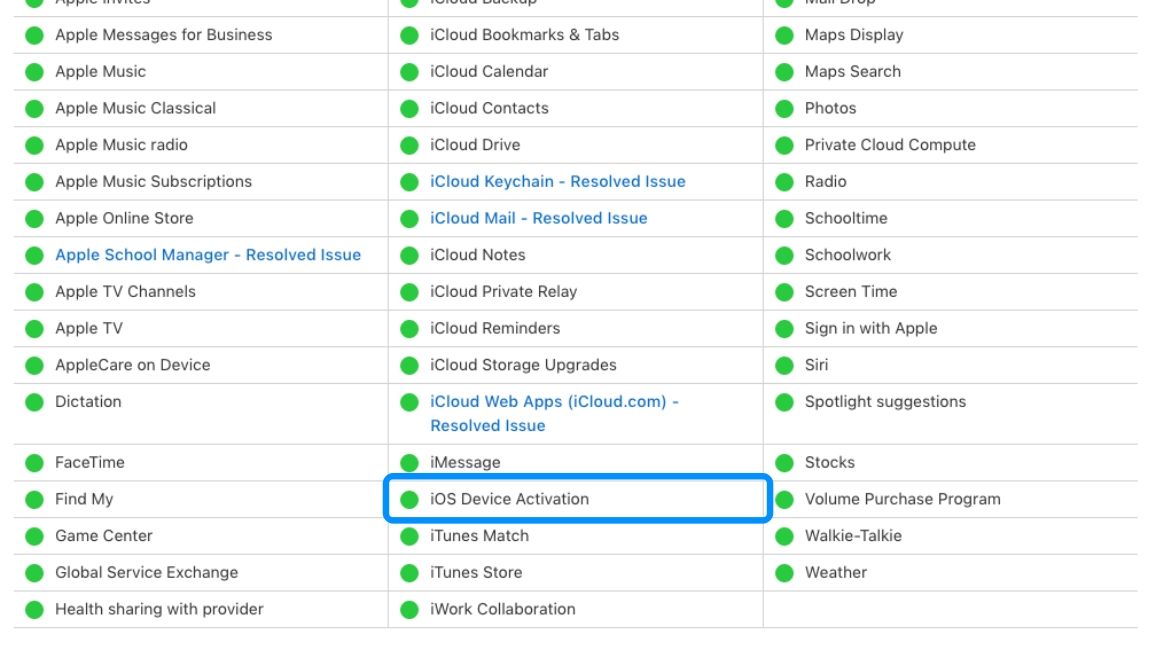Select the highlighted iOS Device Activation entry
1156x650 pixels.
[509, 499]
